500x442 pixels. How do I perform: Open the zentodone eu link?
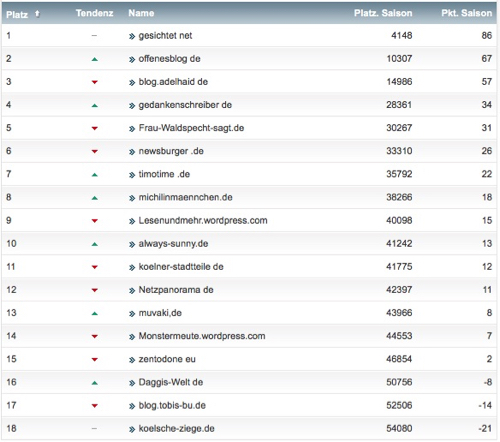coord(167,359)
